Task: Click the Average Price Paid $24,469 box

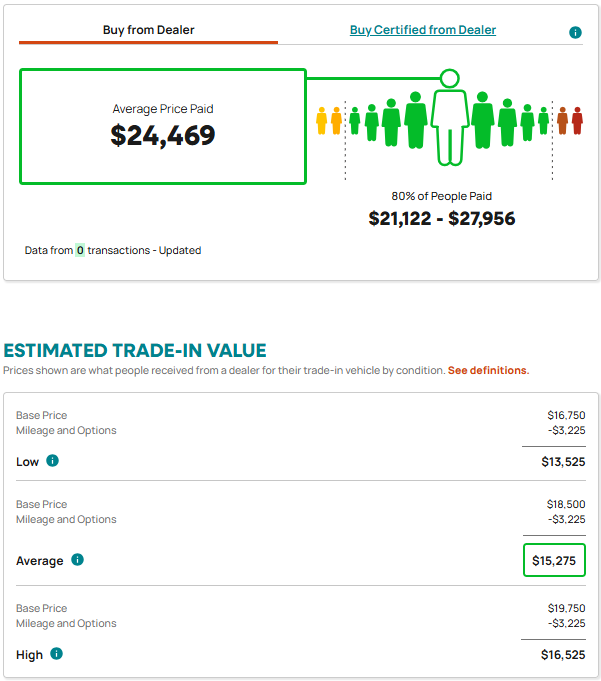Action: click(163, 126)
